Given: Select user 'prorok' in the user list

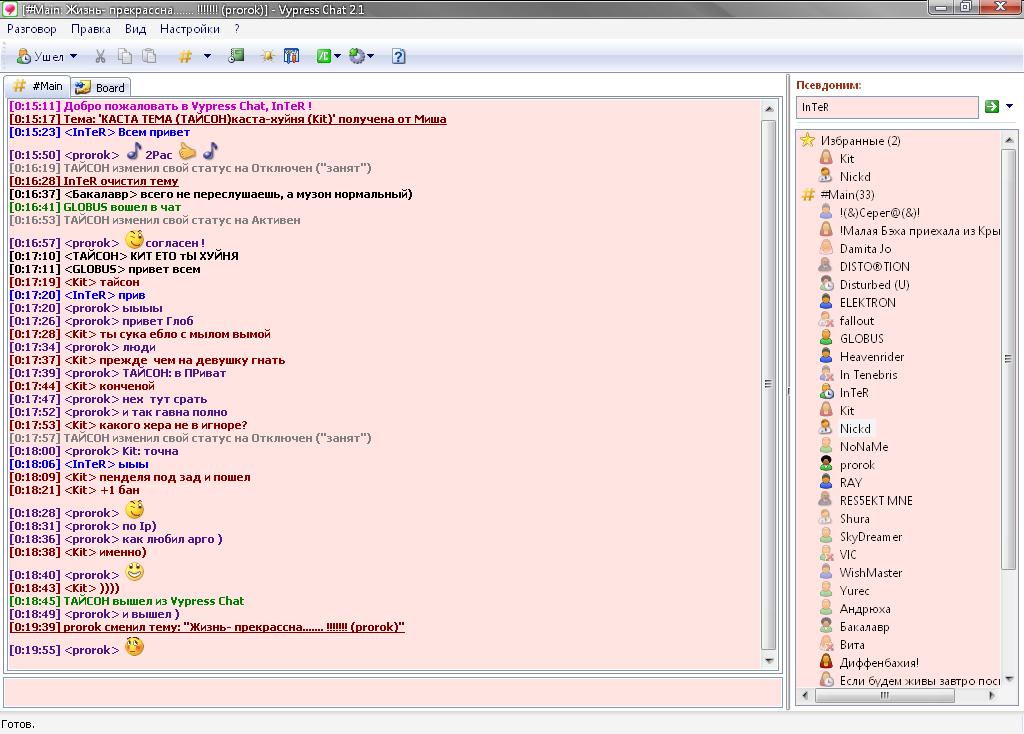Looking at the screenshot, I should tap(857, 465).
